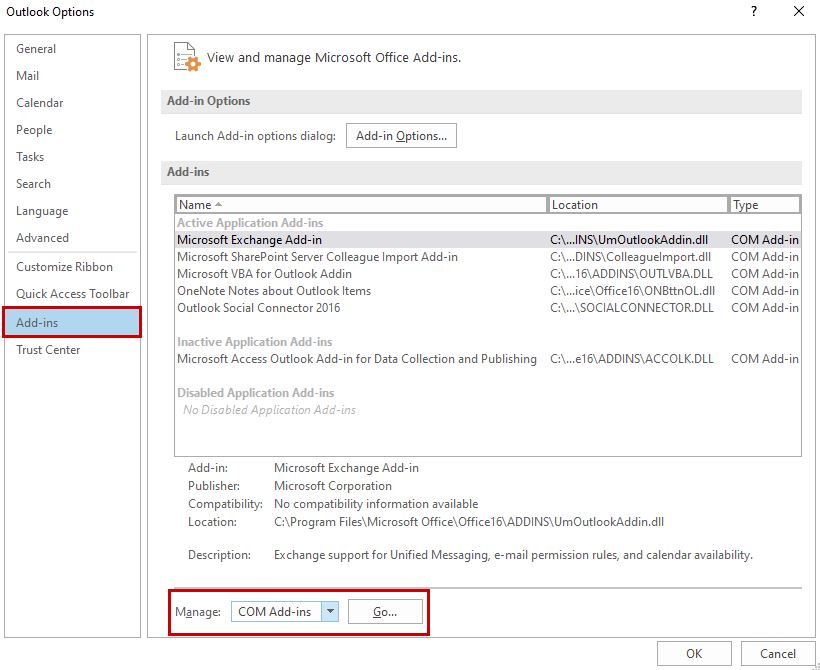Viewport: 820px width, 670px height.
Task: Select Microsoft VBA for Outlook Addin
Action: (487, 274)
